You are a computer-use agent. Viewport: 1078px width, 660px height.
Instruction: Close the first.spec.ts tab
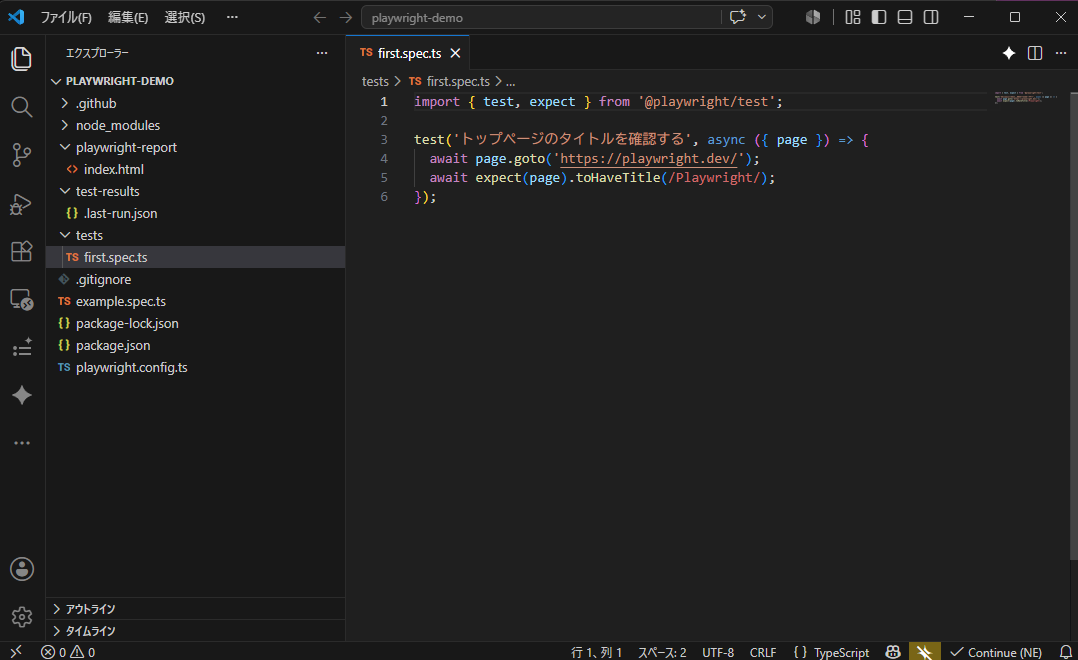(x=455, y=53)
